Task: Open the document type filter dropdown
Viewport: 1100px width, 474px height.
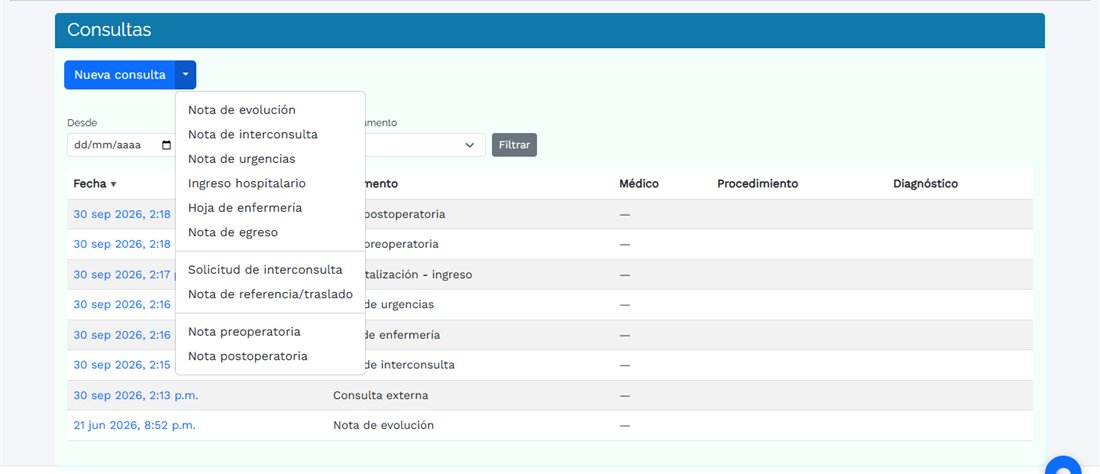Action: point(424,145)
